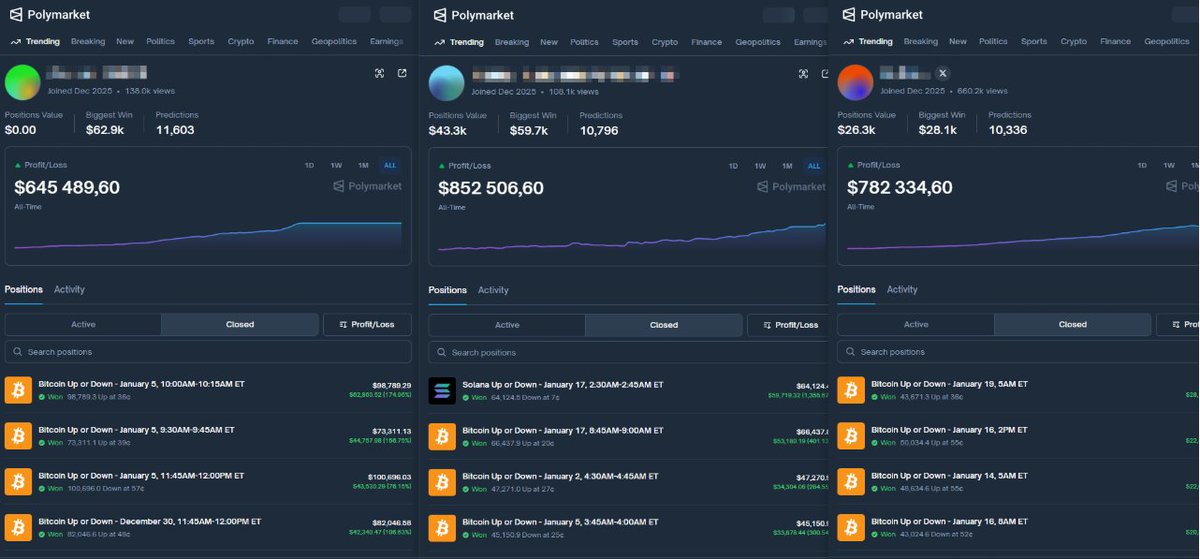Click the Polymarket logo in the middle panel
1200x559 pixels.
click(474, 15)
